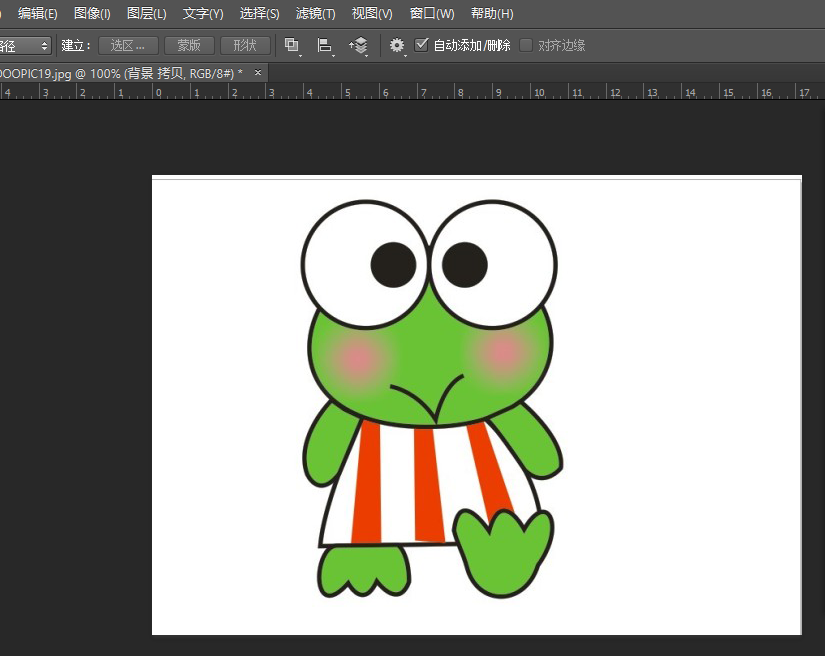Open the 帮助(H) menu

pos(492,14)
